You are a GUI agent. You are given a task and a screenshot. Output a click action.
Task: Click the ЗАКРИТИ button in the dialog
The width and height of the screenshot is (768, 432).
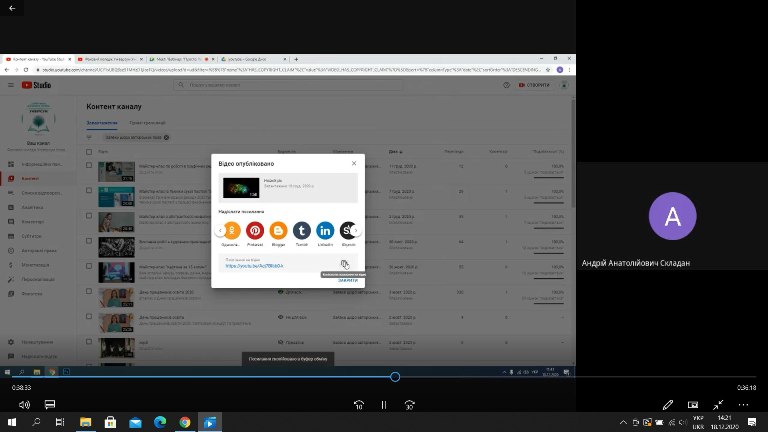pyautogui.click(x=348, y=280)
